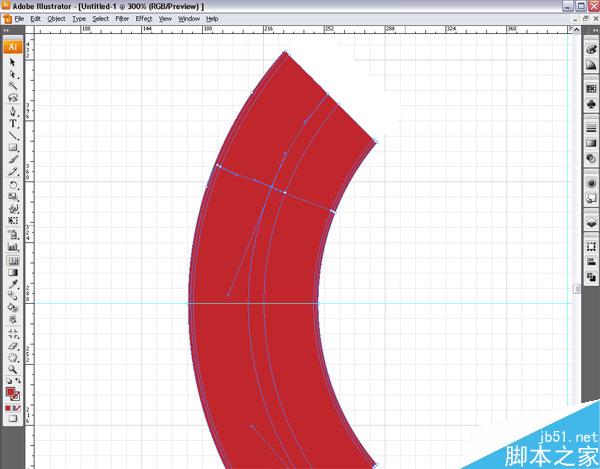This screenshot has width=600, height=469.
Task: Open the Select menu
Action: click(x=101, y=19)
